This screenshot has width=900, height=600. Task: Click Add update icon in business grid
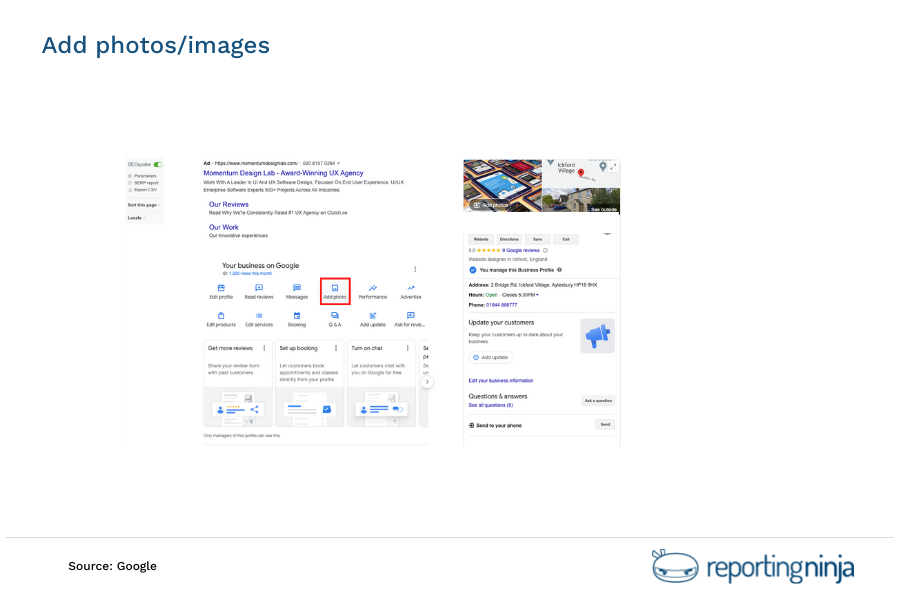click(x=373, y=319)
